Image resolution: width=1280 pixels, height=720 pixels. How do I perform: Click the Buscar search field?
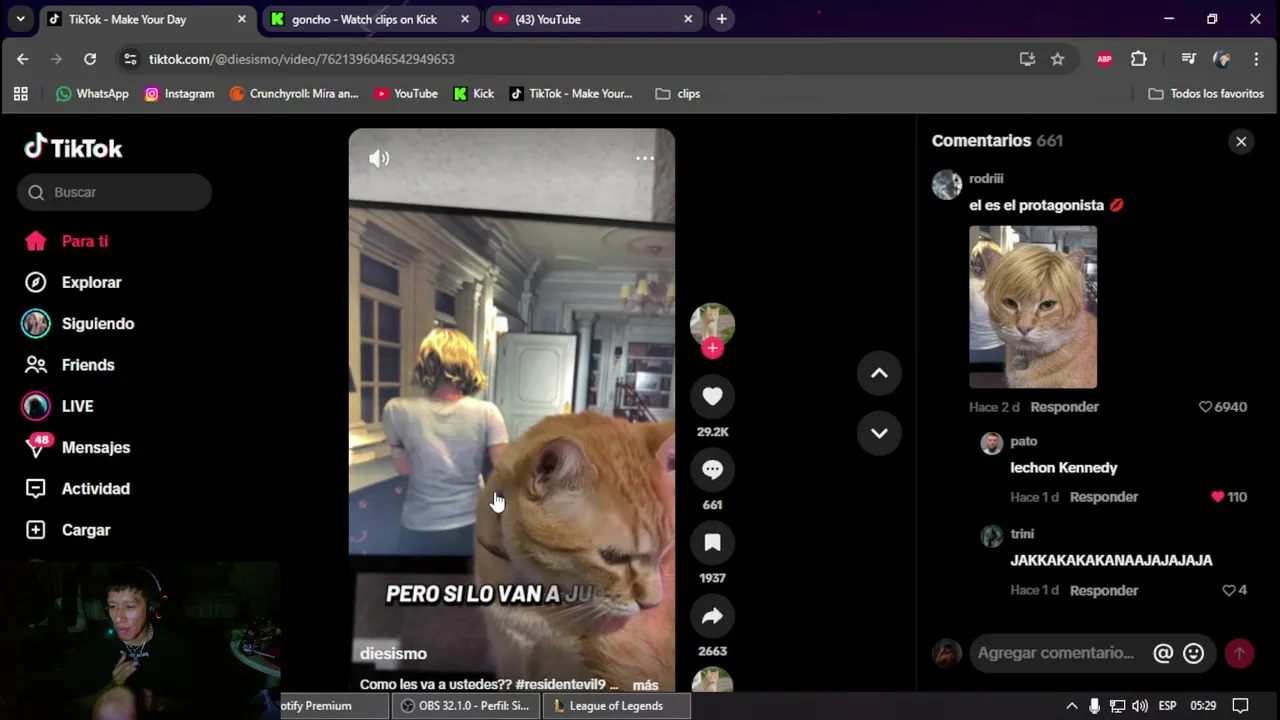pos(114,192)
